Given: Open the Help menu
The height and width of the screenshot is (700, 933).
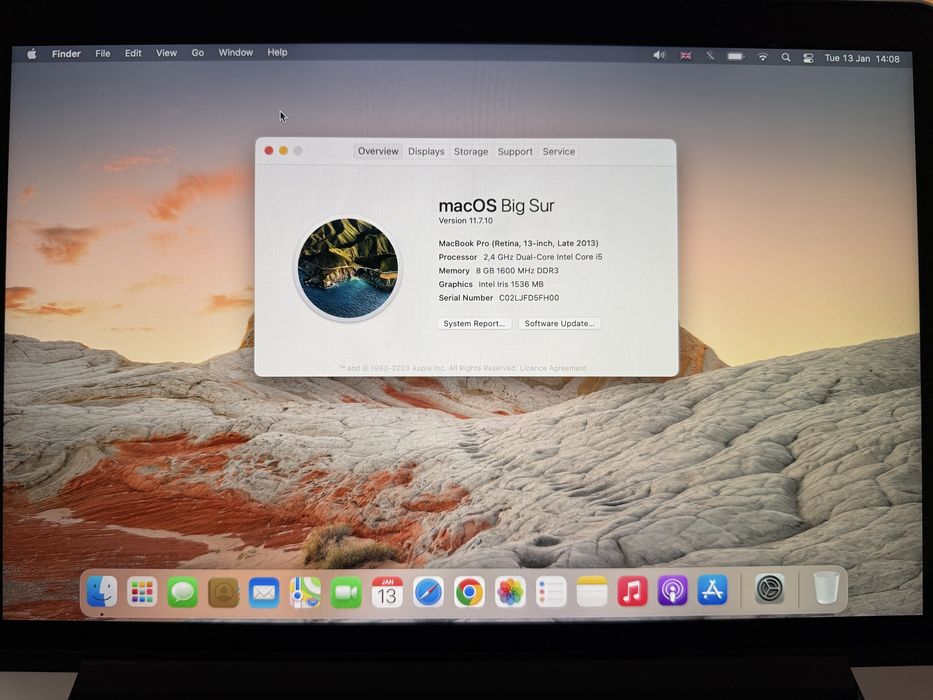Looking at the screenshot, I should 277,52.
